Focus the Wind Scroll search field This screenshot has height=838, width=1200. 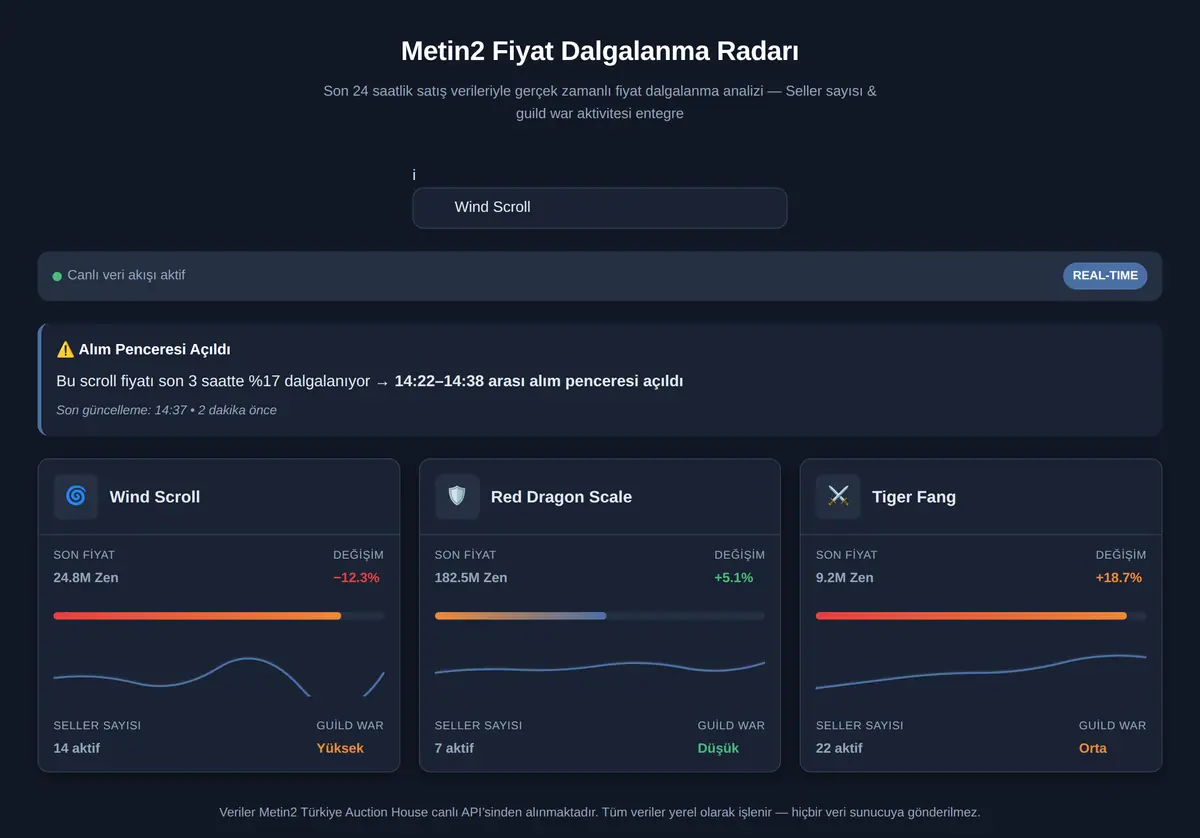(600, 208)
